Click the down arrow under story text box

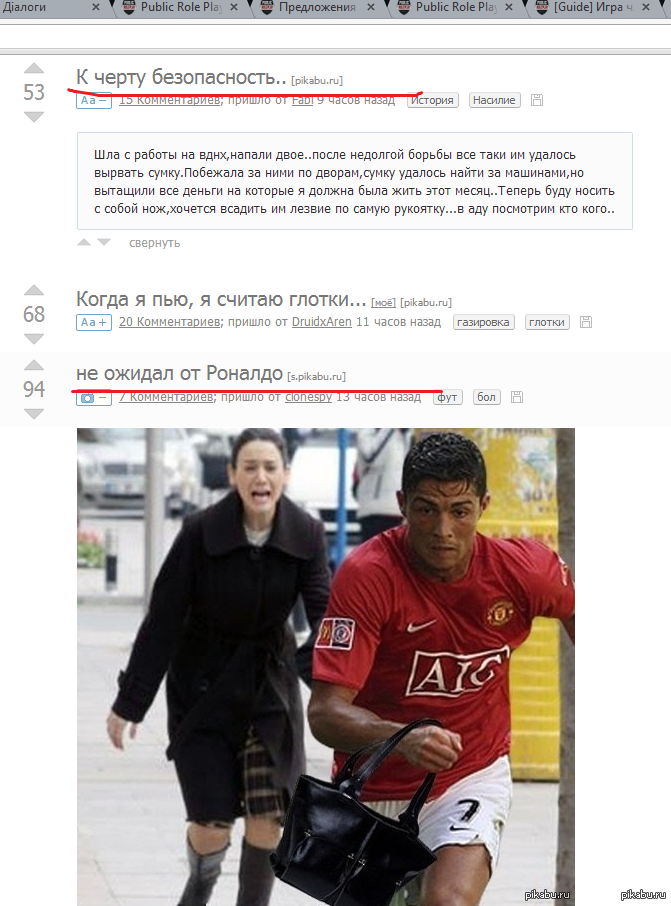point(104,242)
